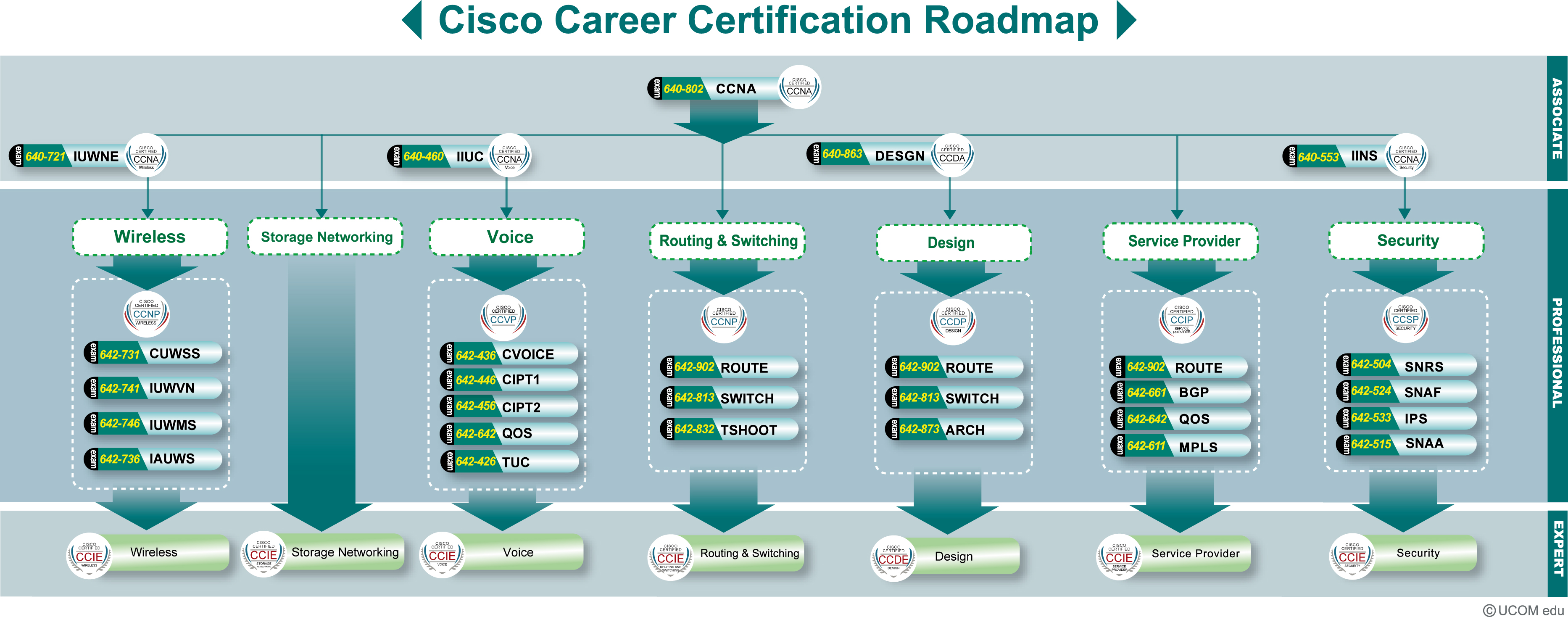
Task: Open the Service Provider track box
Action: [1181, 241]
